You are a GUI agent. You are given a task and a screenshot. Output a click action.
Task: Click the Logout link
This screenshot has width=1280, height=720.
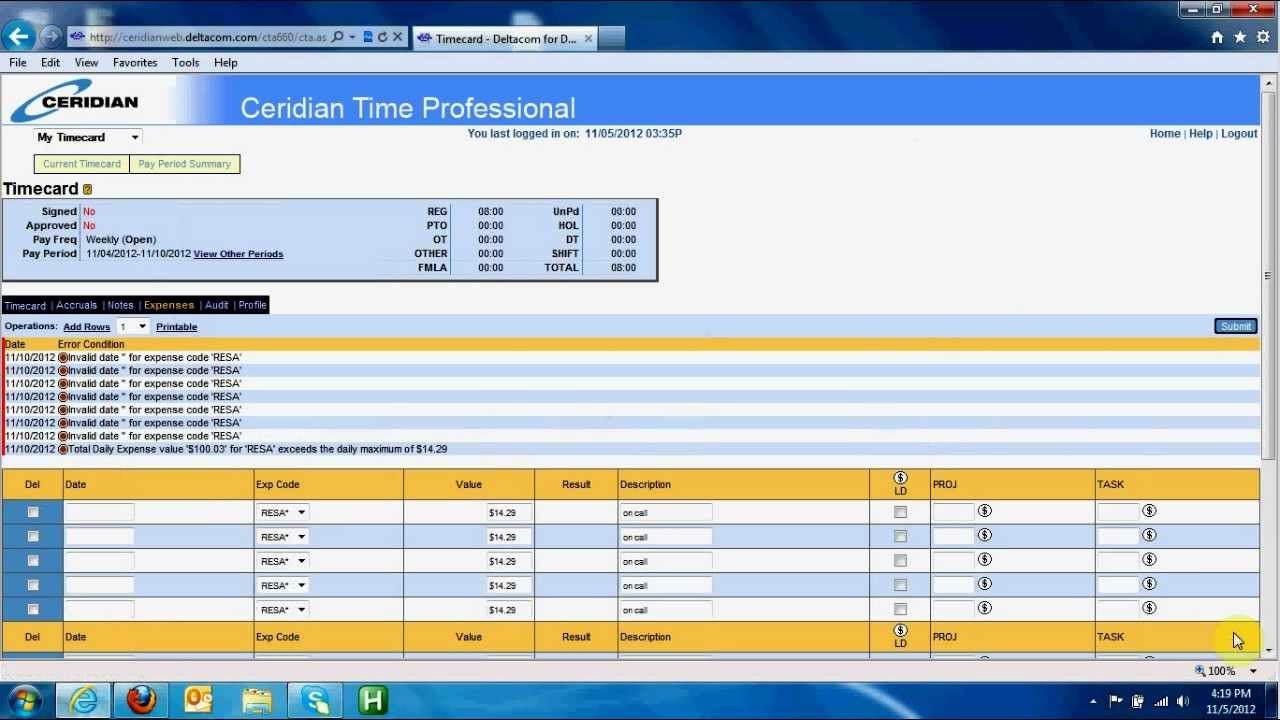point(1239,133)
